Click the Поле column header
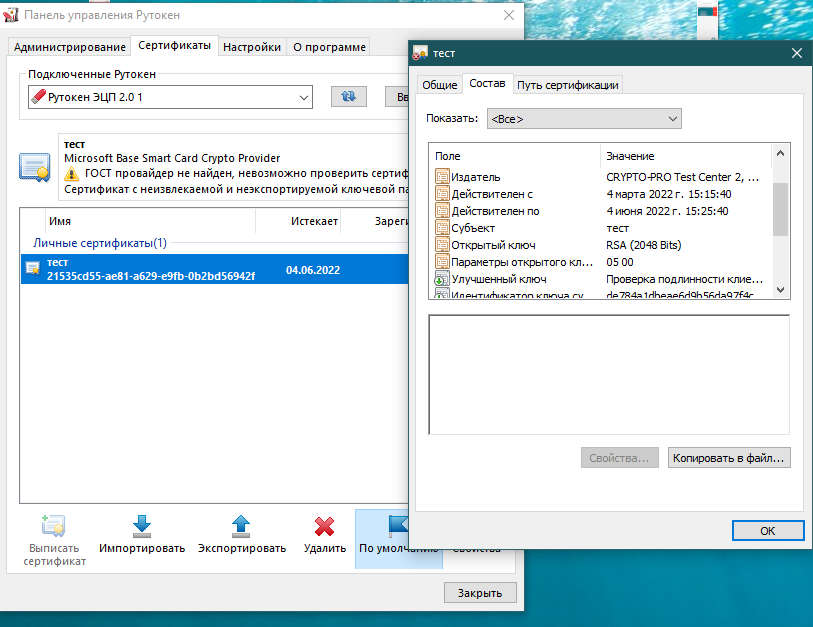The height and width of the screenshot is (627, 813). (x=515, y=156)
